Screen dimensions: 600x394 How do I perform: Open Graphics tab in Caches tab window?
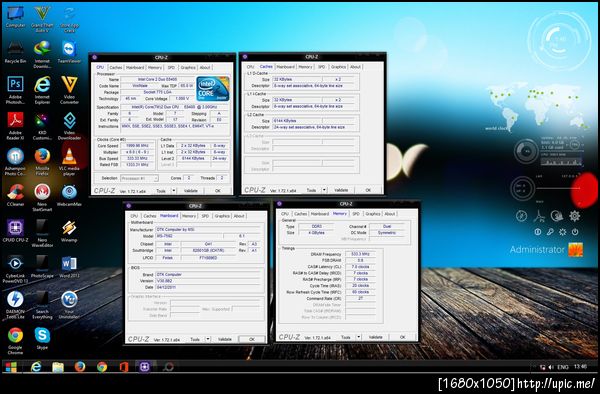pos(338,67)
